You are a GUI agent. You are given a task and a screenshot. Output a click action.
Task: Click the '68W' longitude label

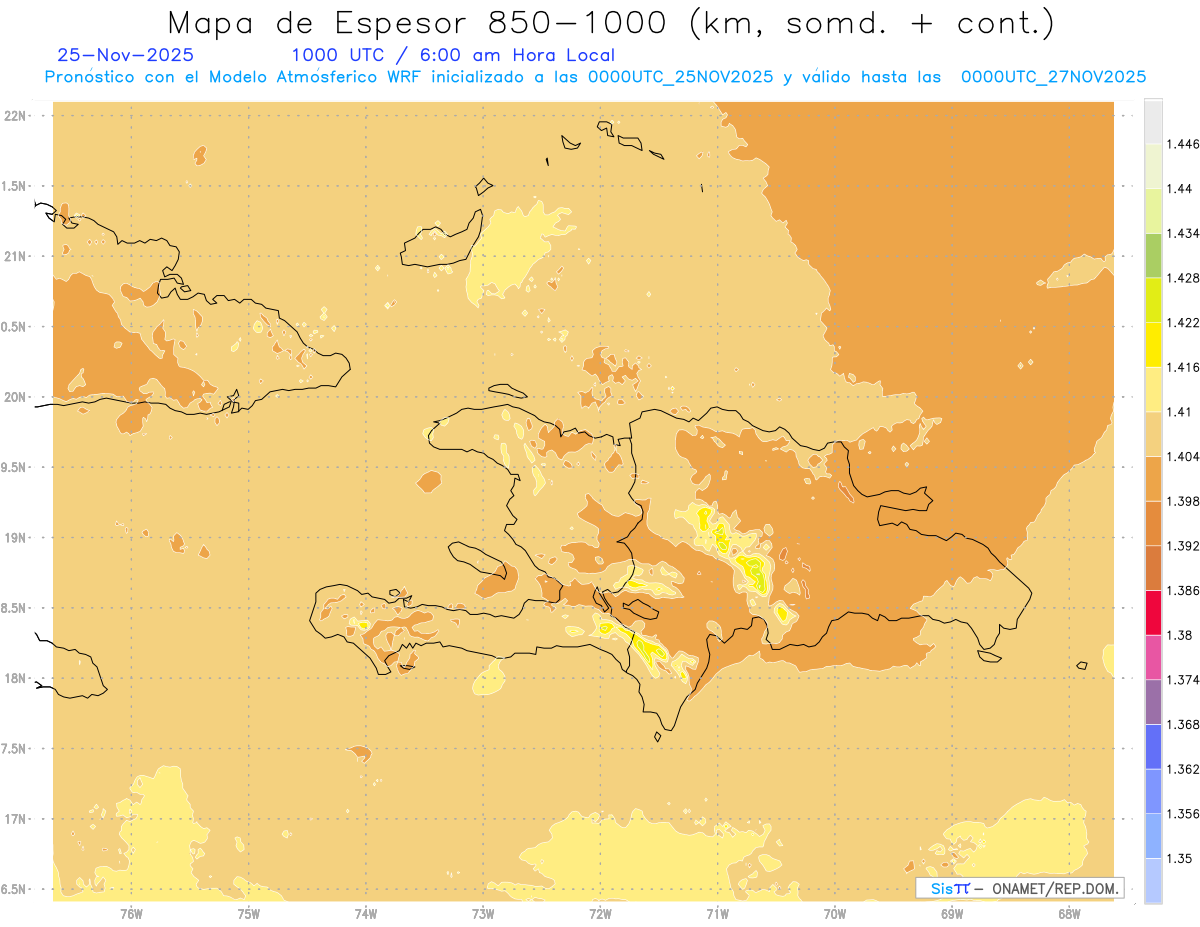click(1069, 914)
